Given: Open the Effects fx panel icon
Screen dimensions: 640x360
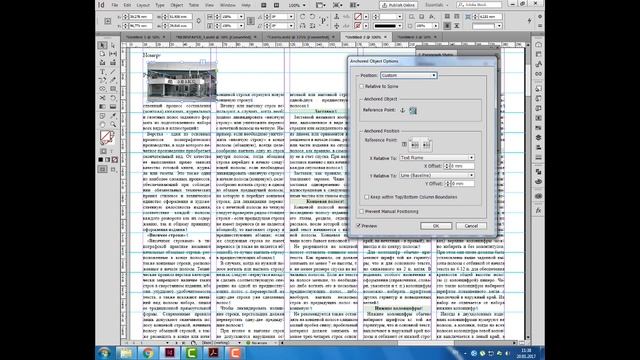Looking at the screenshot, I should [538, 211].
